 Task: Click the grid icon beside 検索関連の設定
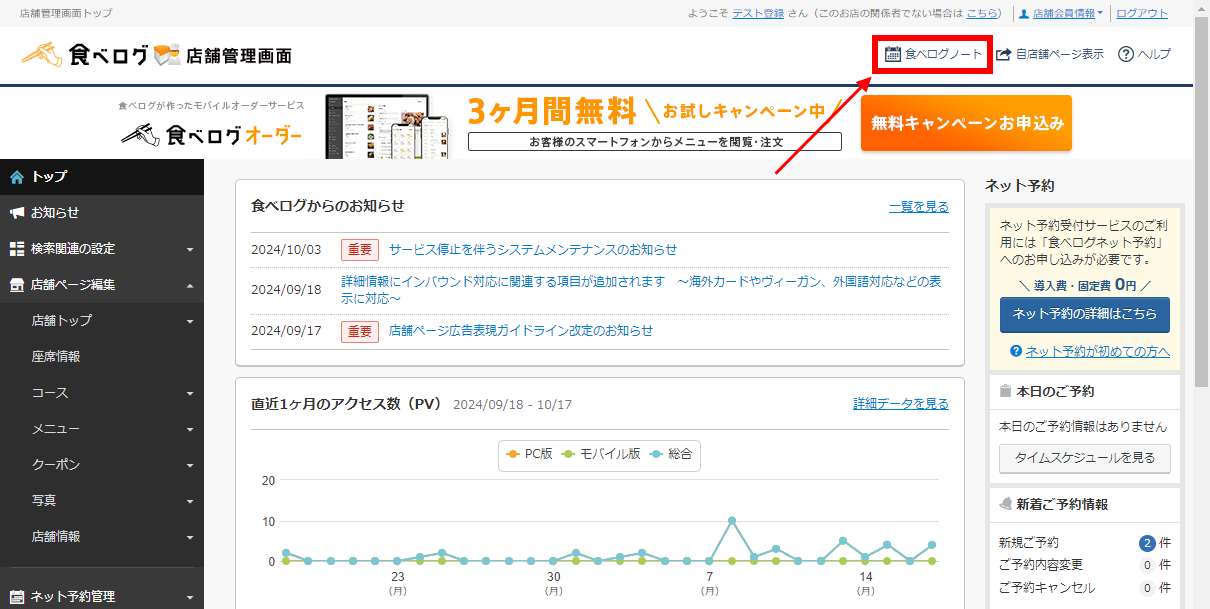click(17, 249)
